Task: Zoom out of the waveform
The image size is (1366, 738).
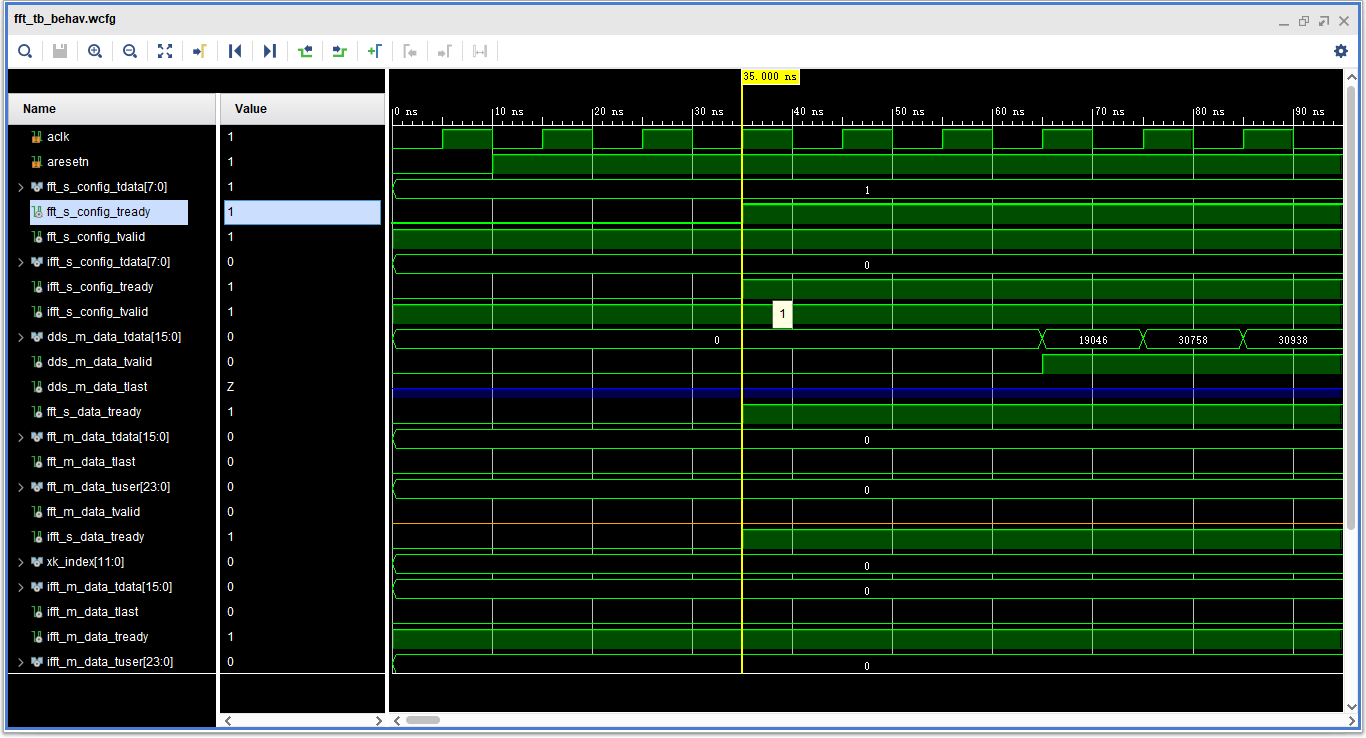Action: pyautogui.click(x=130, y=51)
